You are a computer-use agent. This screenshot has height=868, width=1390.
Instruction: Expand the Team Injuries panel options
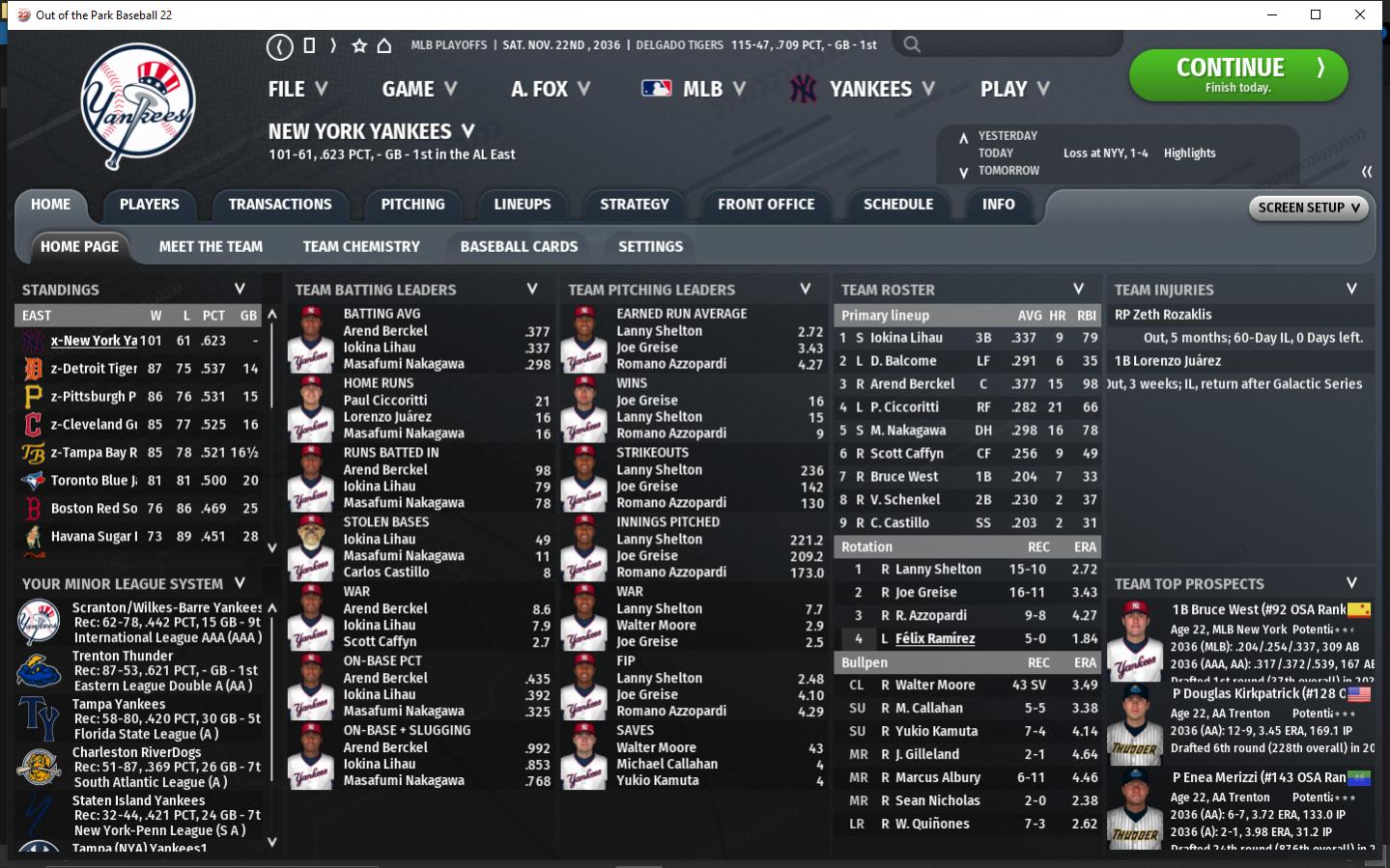pyautogui.click(x=1352, y=289)
